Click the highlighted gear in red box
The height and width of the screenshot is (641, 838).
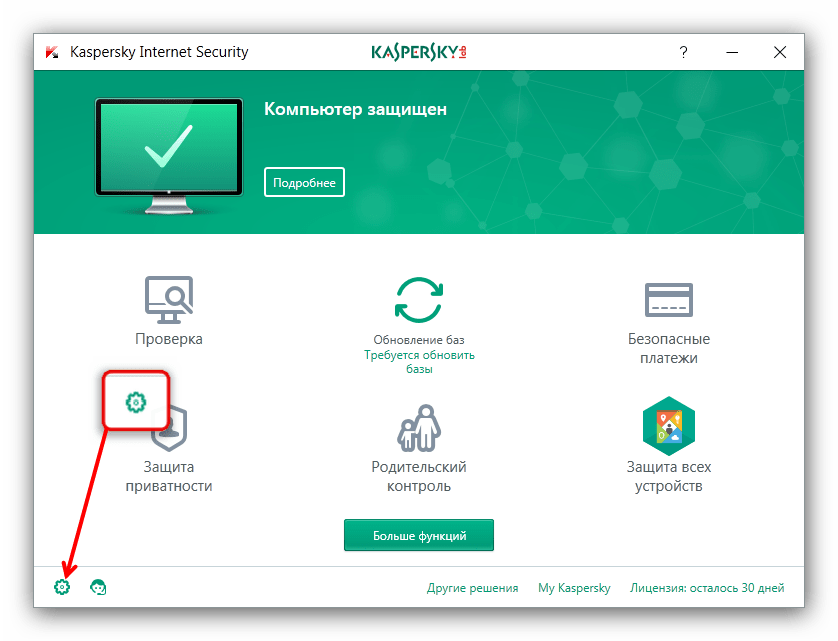(x=136, y=401)
